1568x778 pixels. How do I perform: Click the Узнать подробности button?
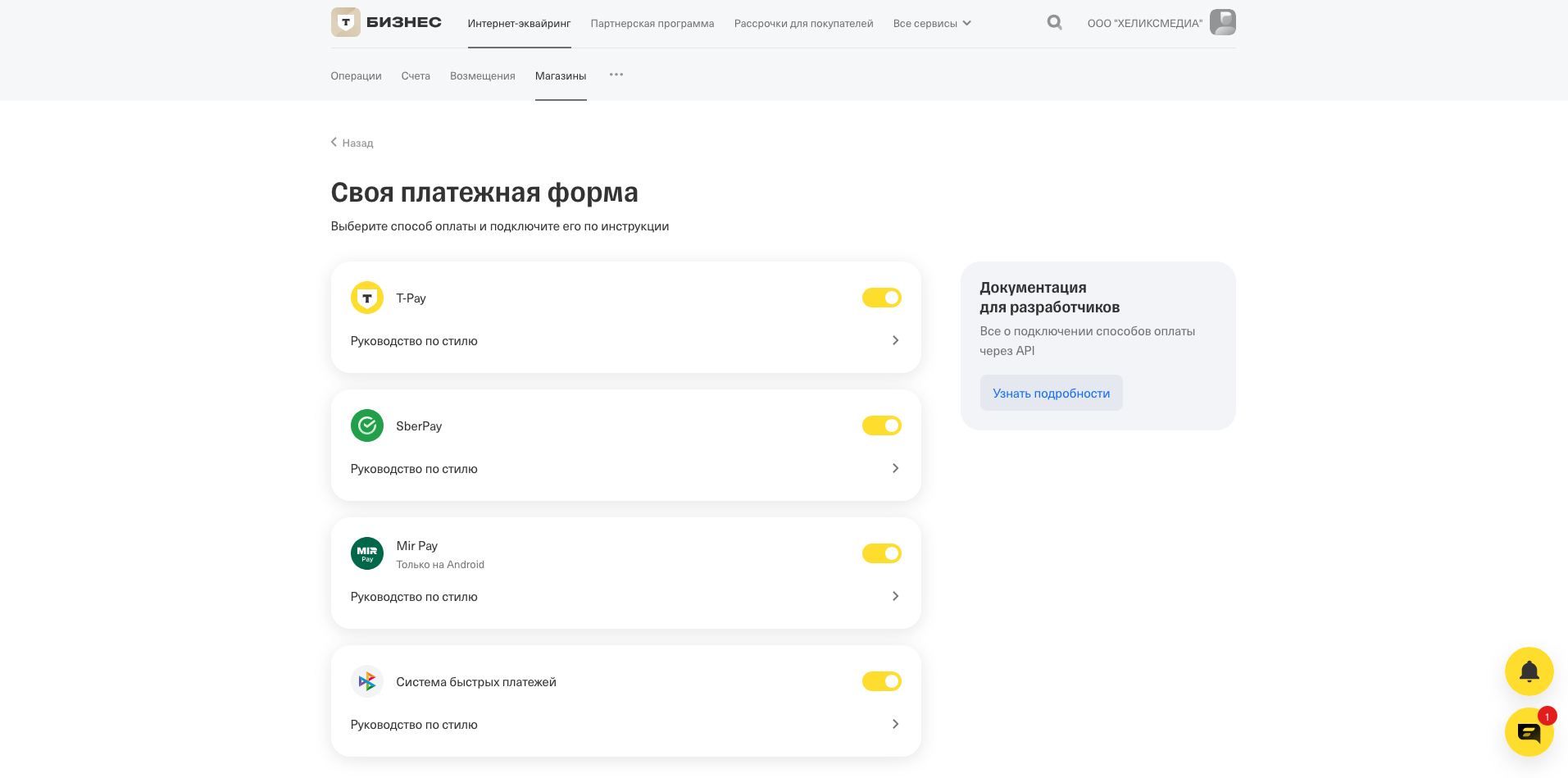(1051, 394)
